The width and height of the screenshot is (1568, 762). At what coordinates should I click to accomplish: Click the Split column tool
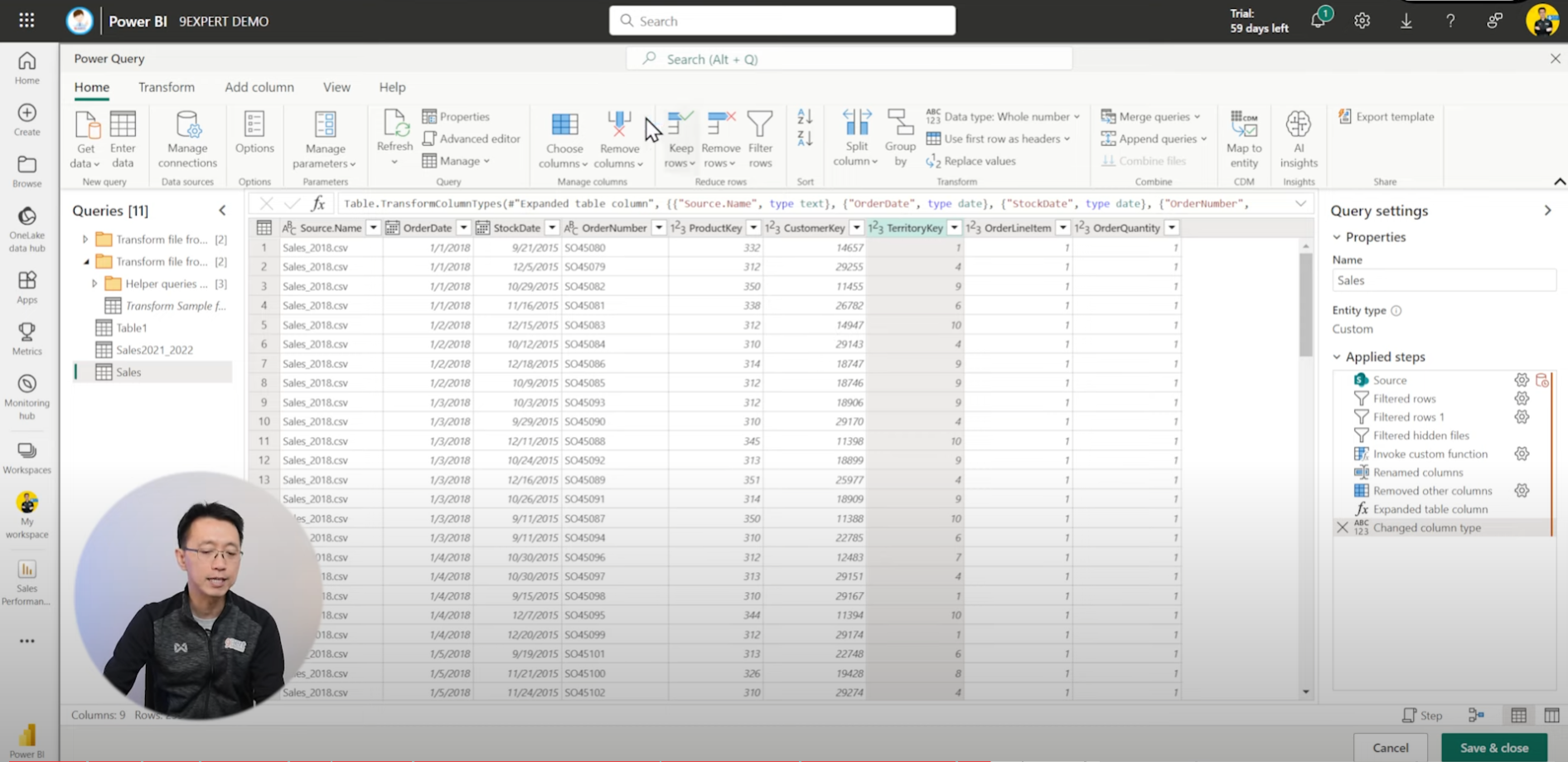coord(854,138)
